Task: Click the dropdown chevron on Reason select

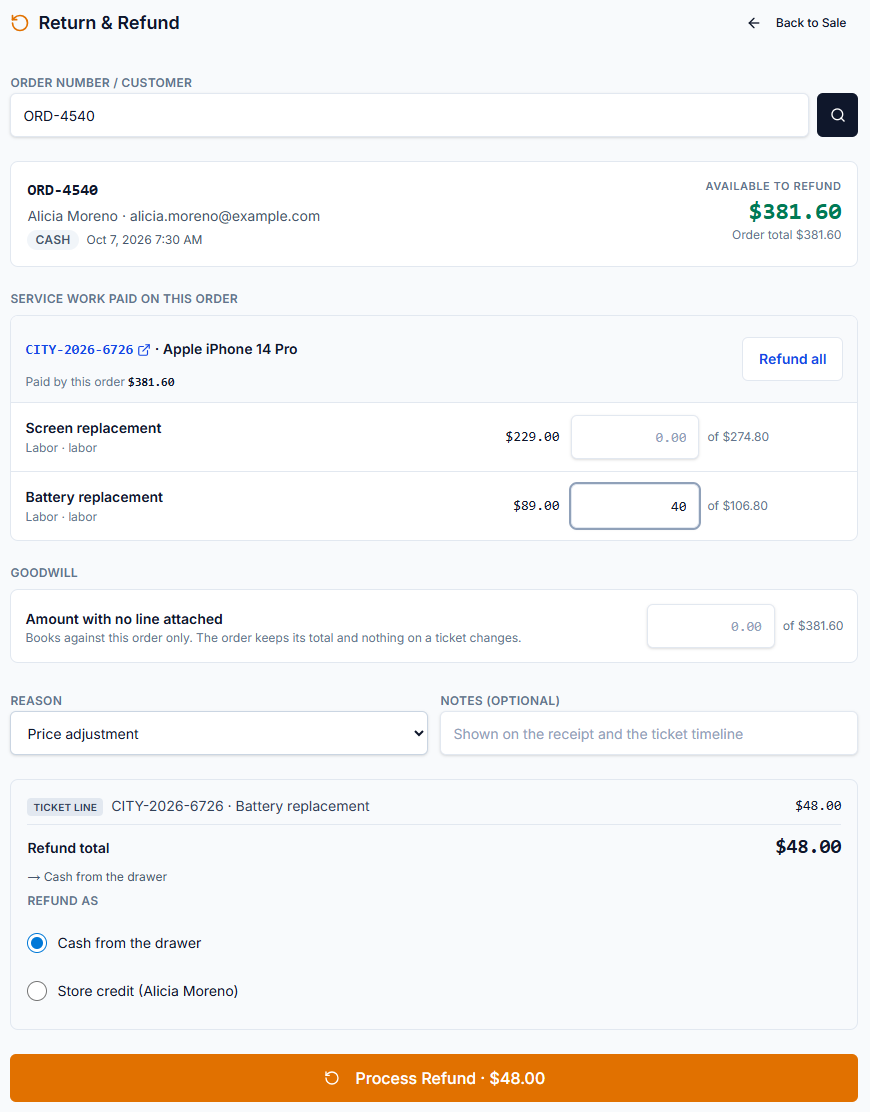Action: point(418,733)
